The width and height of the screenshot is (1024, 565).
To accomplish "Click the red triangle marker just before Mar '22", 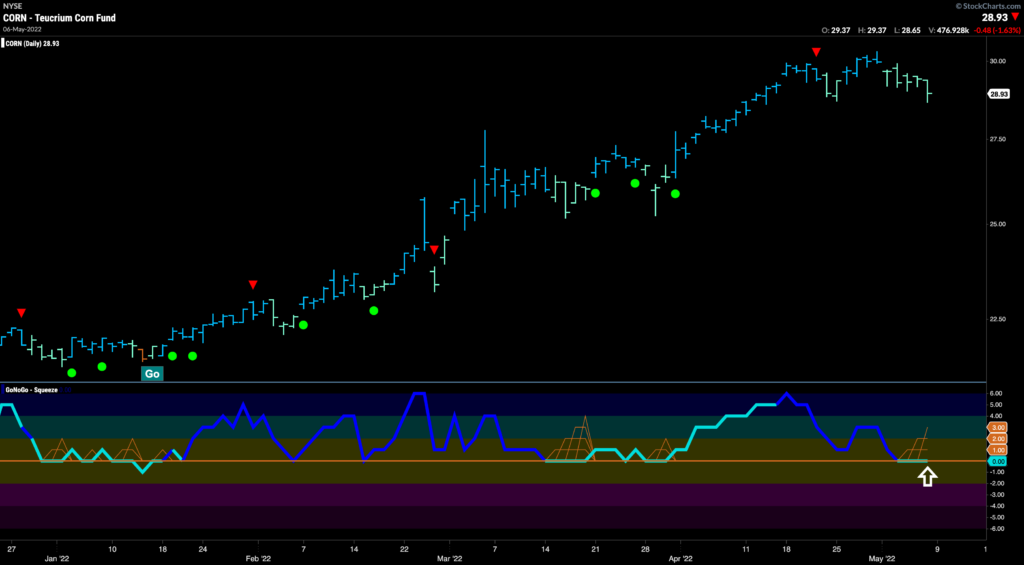I will [434, 250].
